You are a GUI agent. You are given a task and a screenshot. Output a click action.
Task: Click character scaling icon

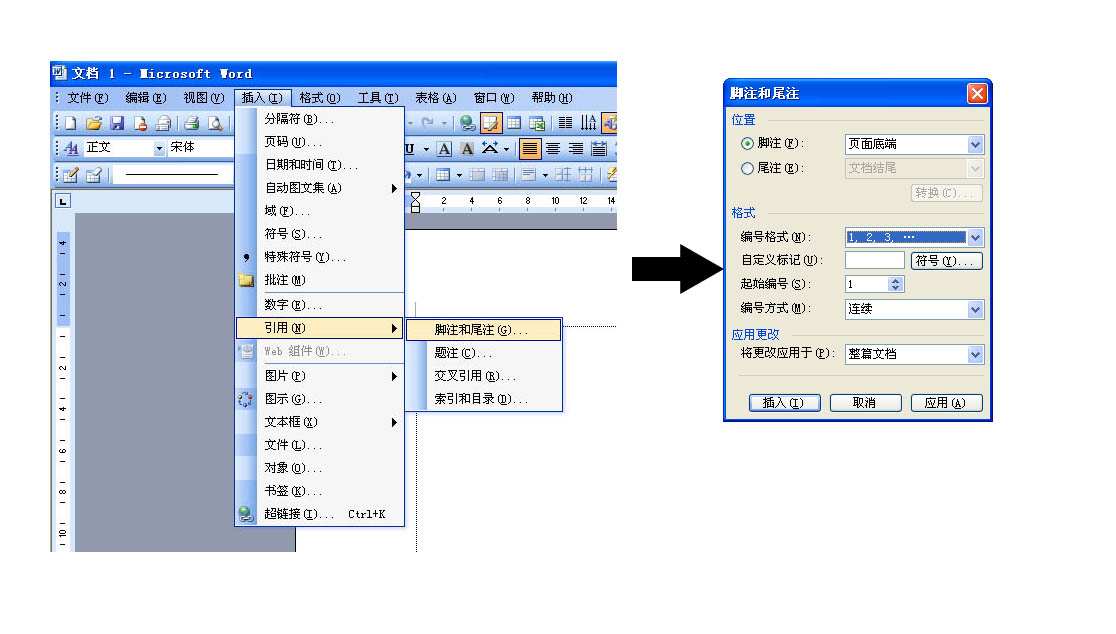click(490, 149)
